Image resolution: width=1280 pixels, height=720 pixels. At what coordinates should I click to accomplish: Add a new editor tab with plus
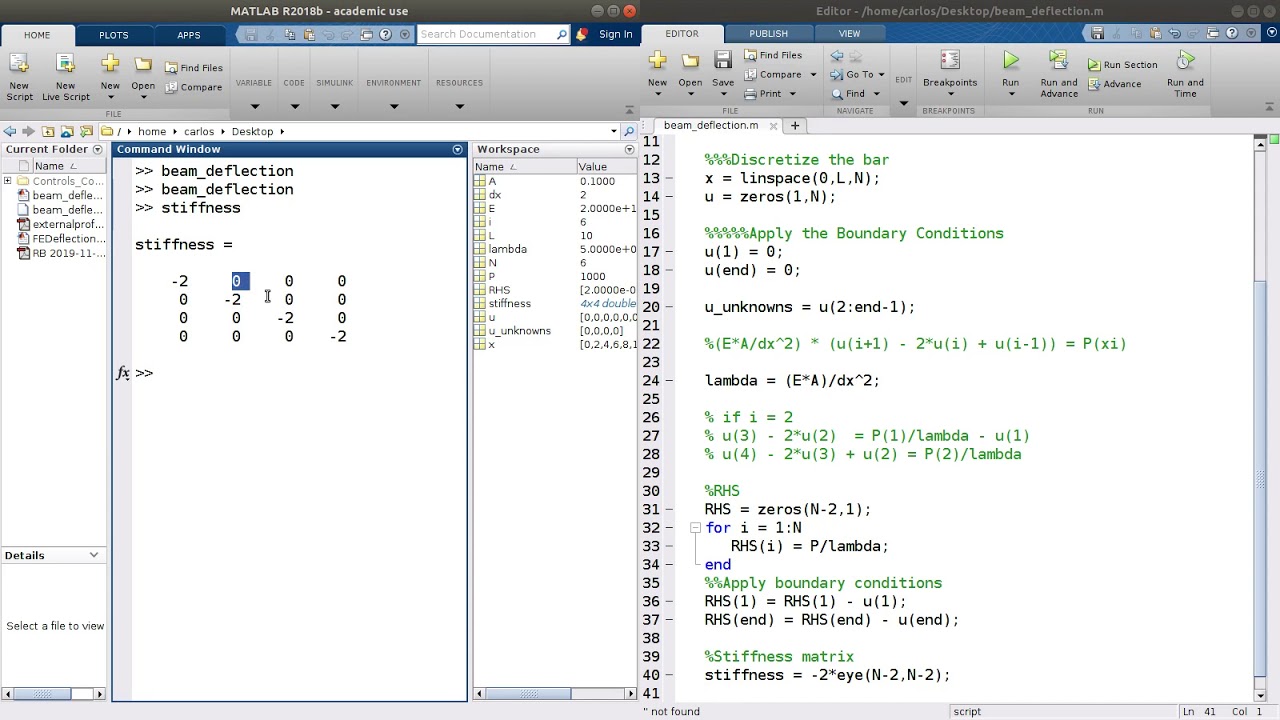795,126
